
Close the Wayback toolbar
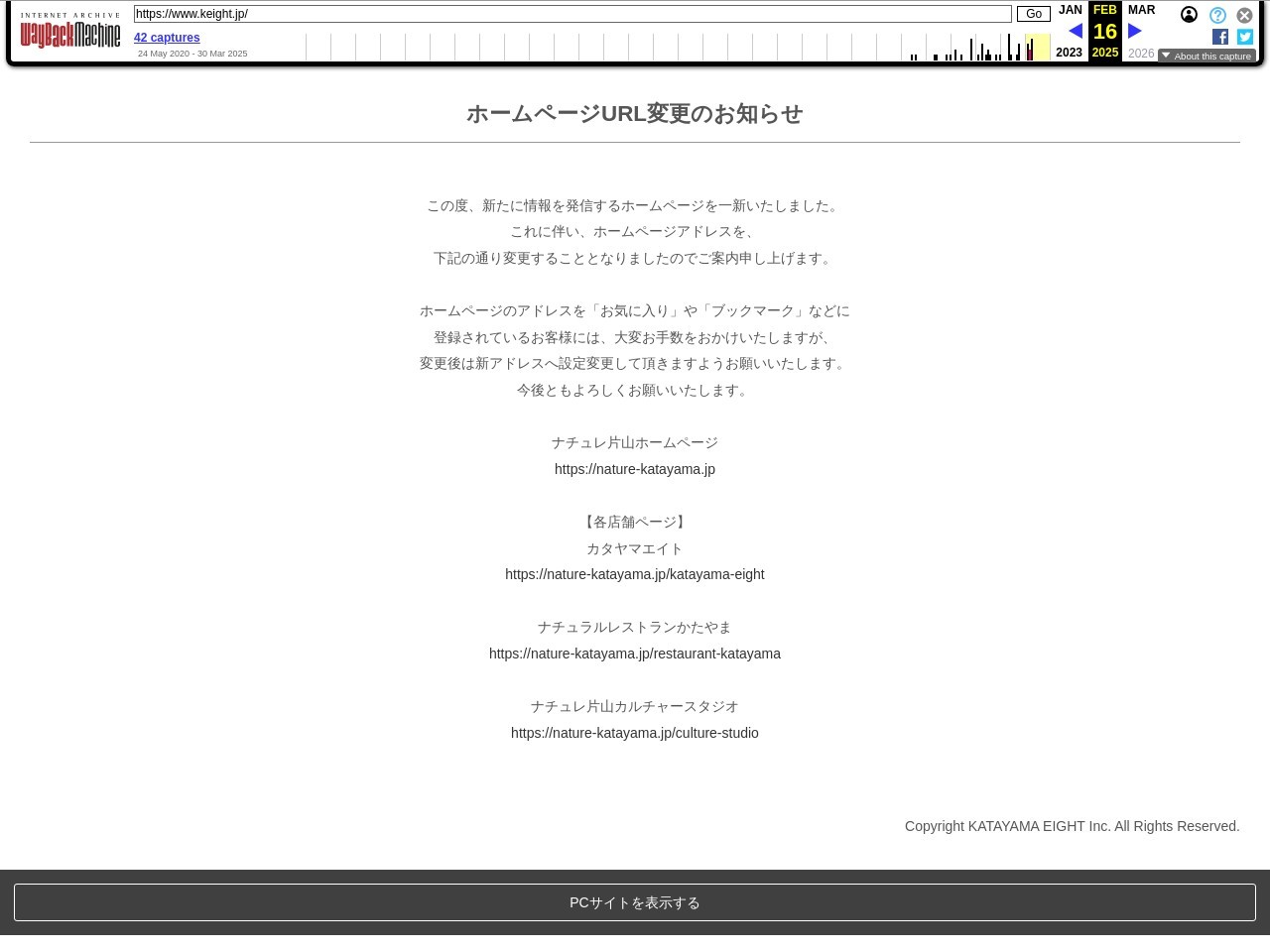1244,15
